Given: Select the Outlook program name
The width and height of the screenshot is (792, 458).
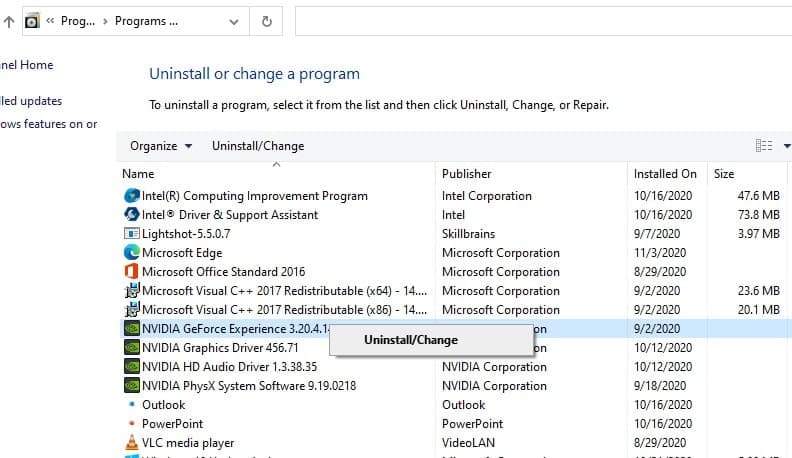Looking at the screenshot, I should coord(164,405).
